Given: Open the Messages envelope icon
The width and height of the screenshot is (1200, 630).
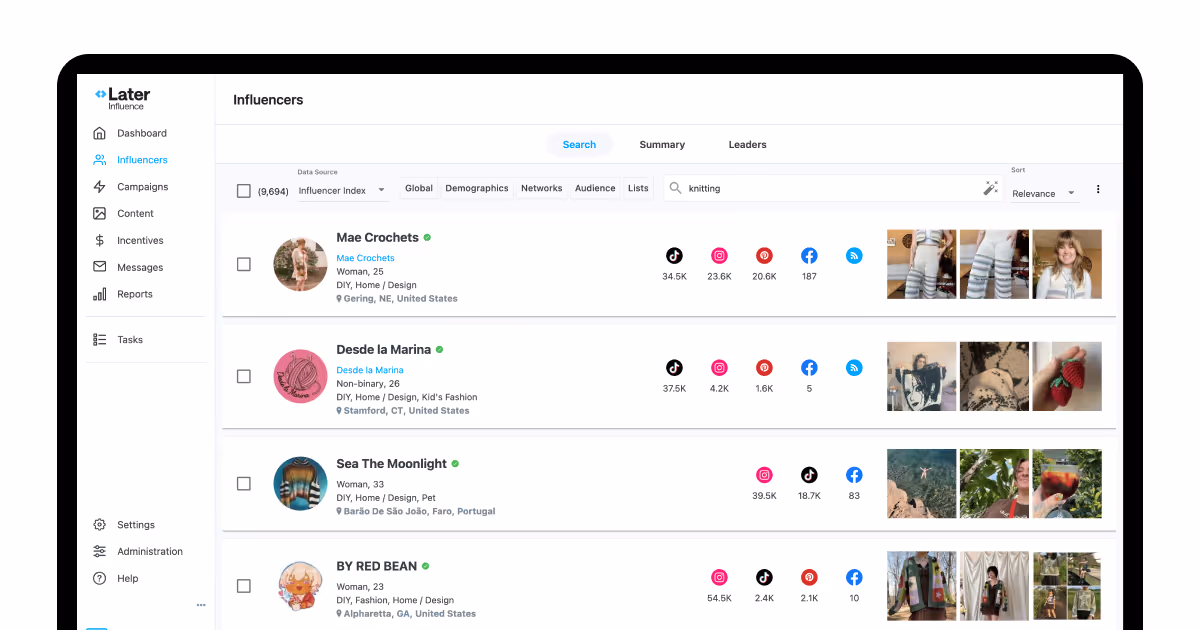Looking at the screenshot, I should tap(99, 267).
